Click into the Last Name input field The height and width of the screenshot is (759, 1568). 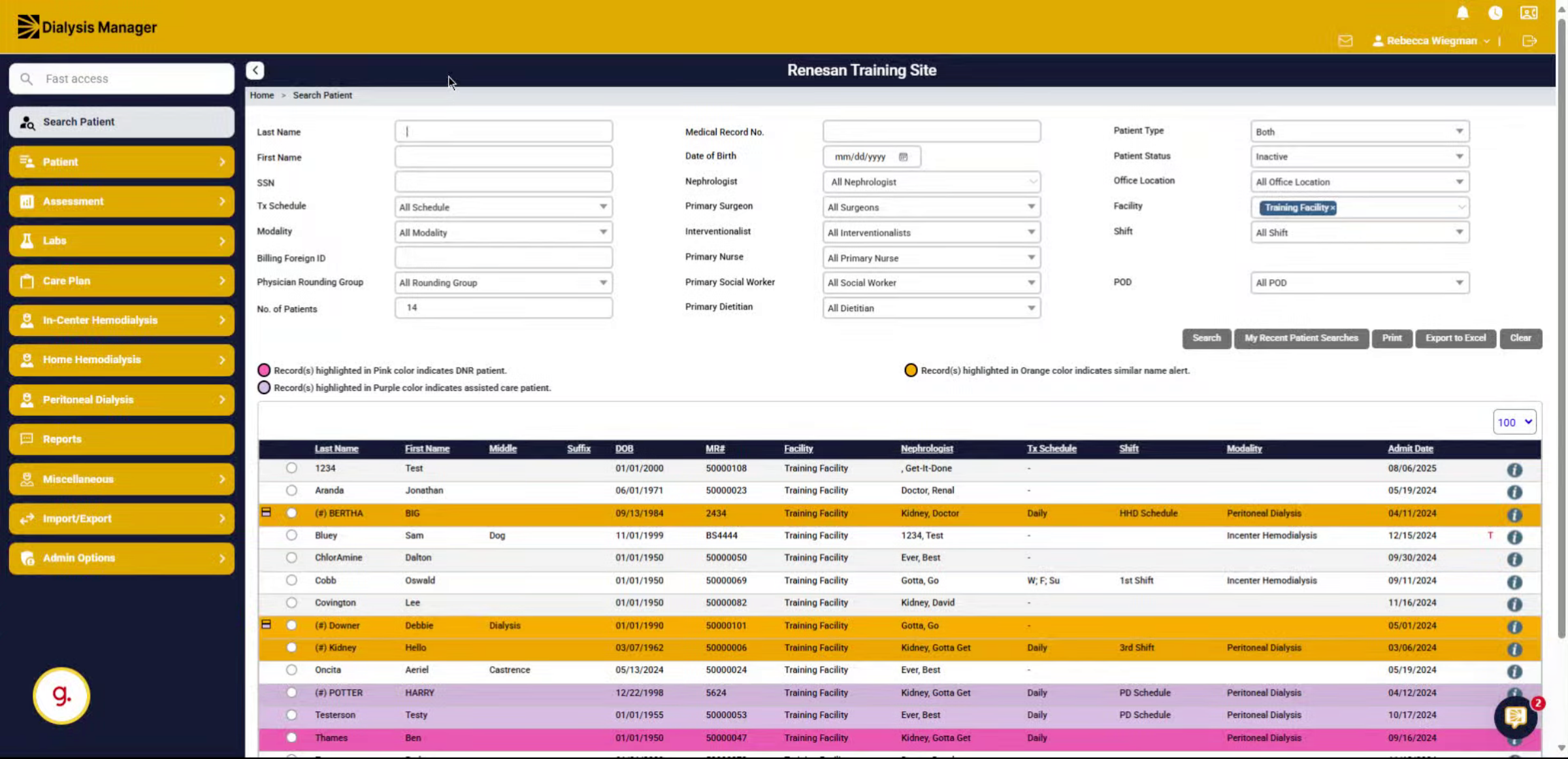[x=503, y=131]
